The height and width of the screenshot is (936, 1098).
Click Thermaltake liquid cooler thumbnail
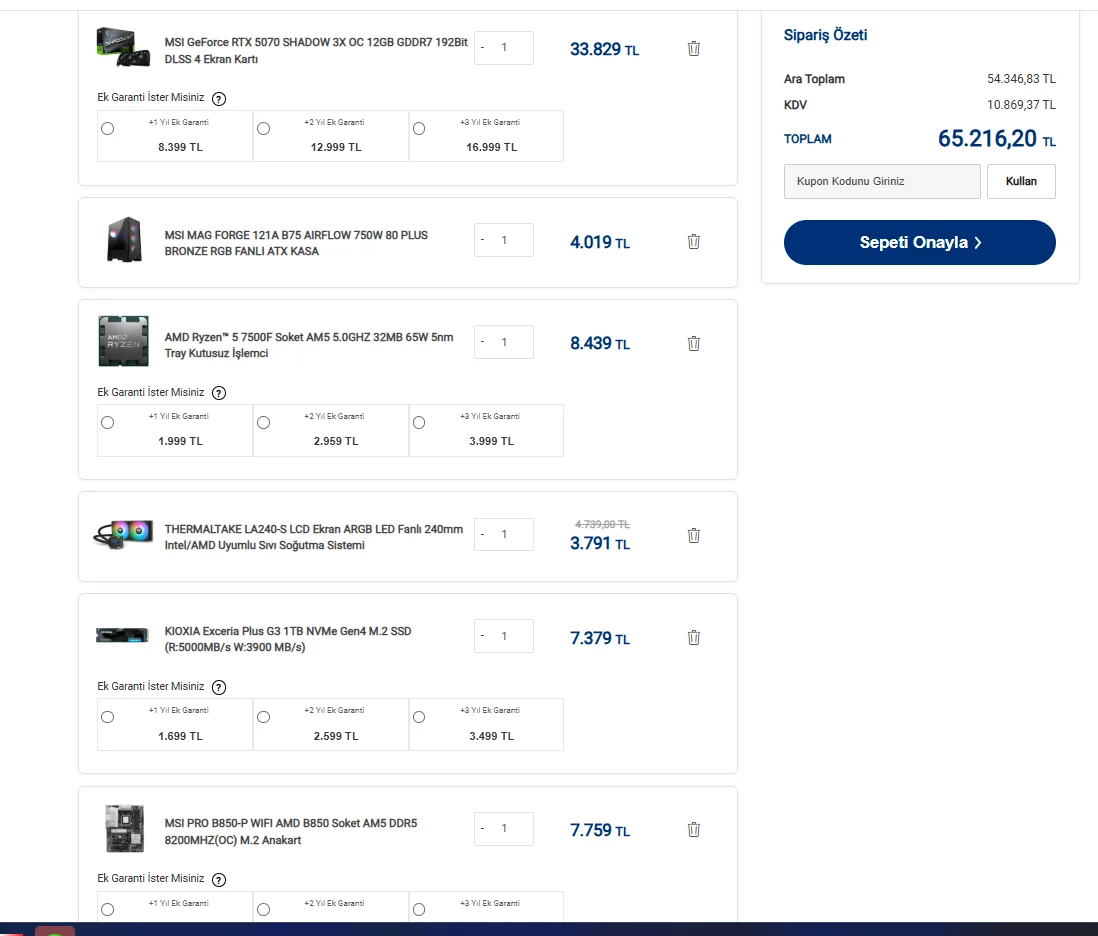tap(123, 534)
